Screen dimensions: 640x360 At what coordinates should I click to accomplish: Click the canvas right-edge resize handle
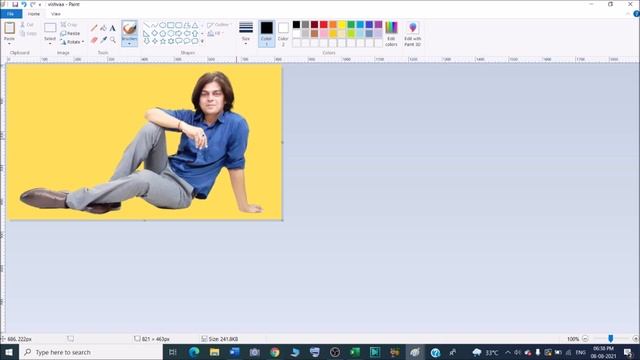tap(282, 142)
